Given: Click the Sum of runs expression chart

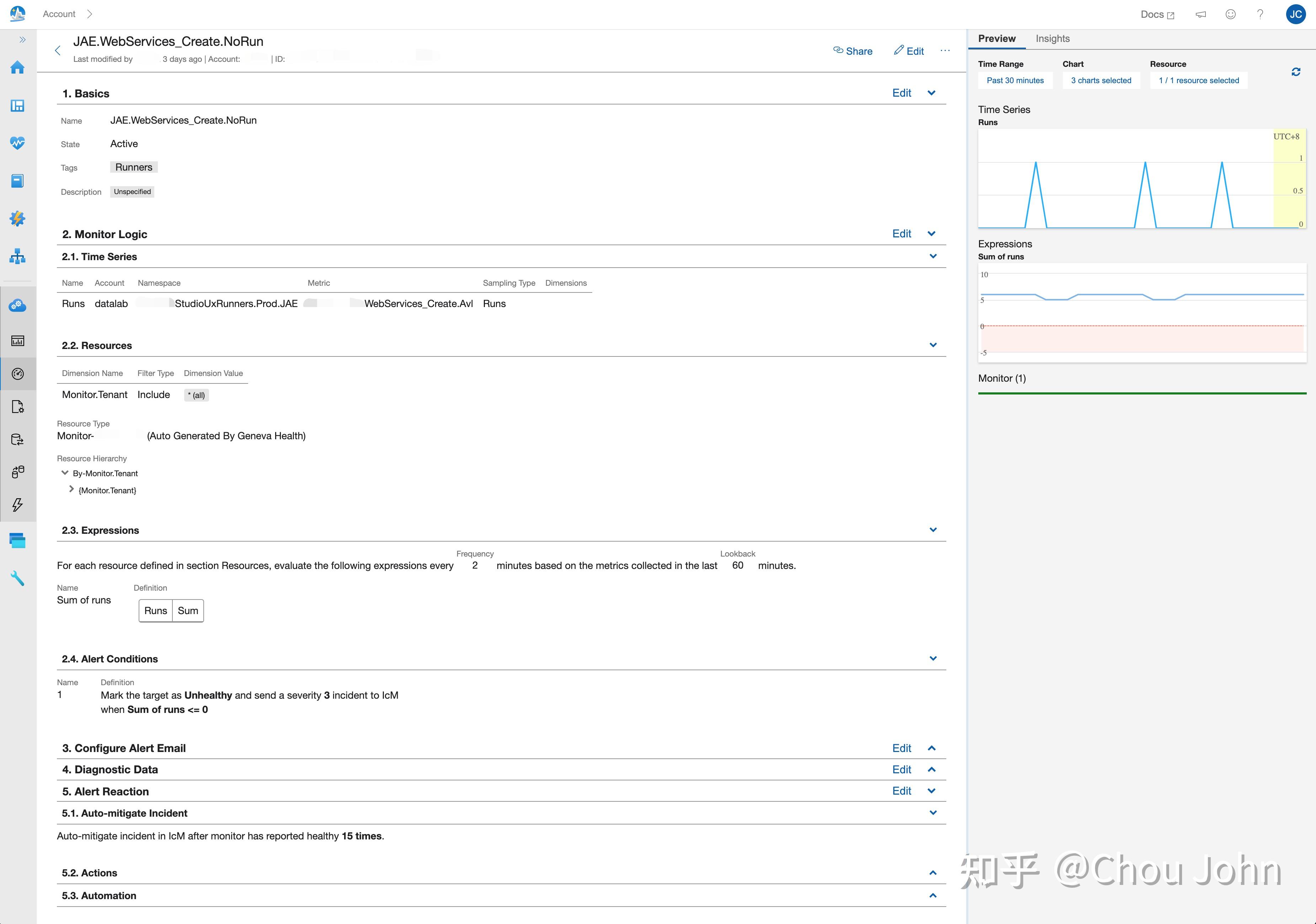Looking at the screenshot, I should pos(1142,313).
